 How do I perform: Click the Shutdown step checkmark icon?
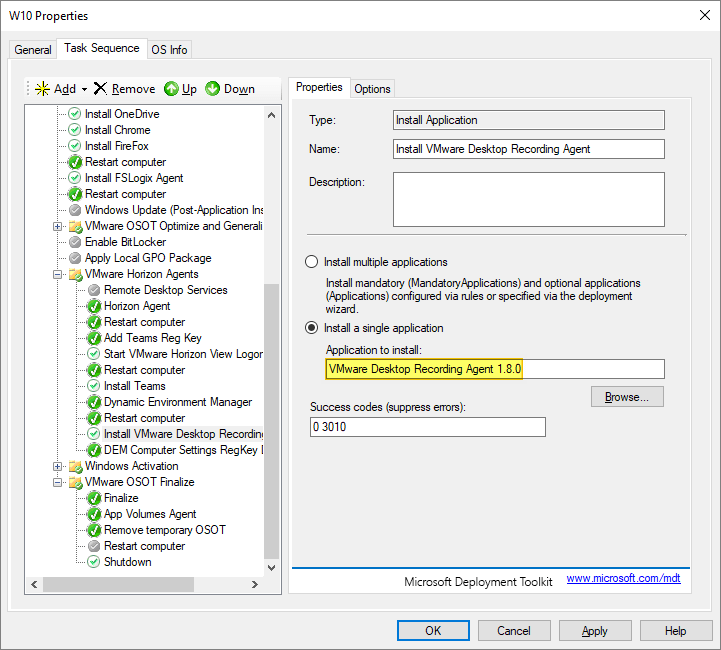coord(93,562)
